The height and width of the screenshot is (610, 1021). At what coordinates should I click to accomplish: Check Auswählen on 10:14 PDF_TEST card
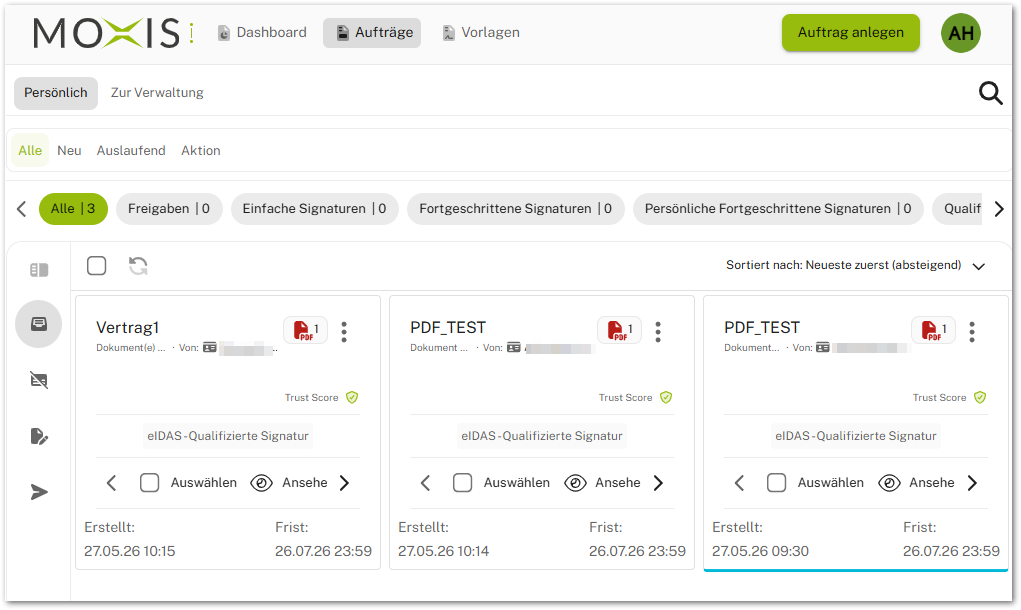[463, 482]
